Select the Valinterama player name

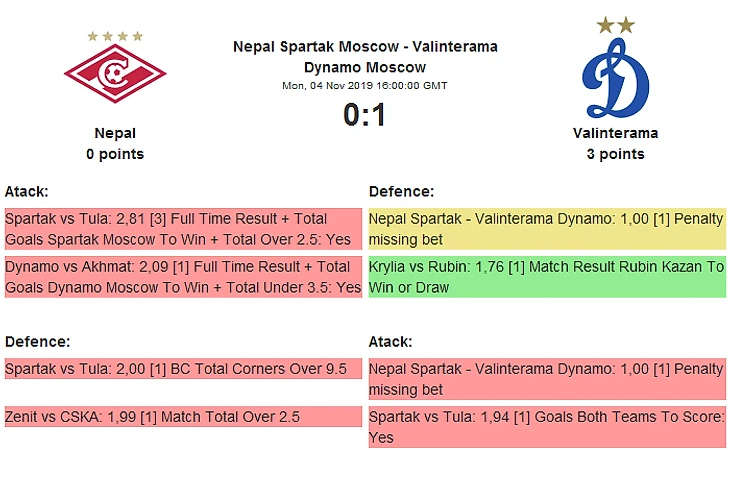615,133
